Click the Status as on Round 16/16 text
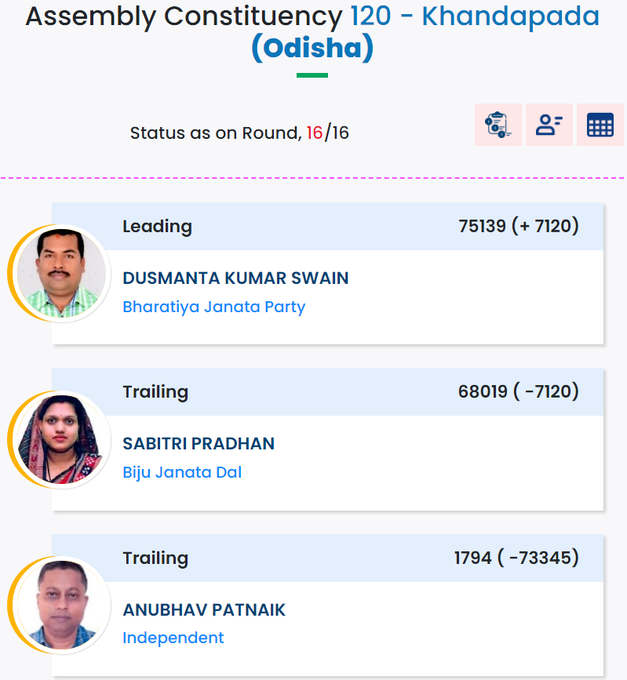Screen dimensions: 627x680 (x=239, y=133)
